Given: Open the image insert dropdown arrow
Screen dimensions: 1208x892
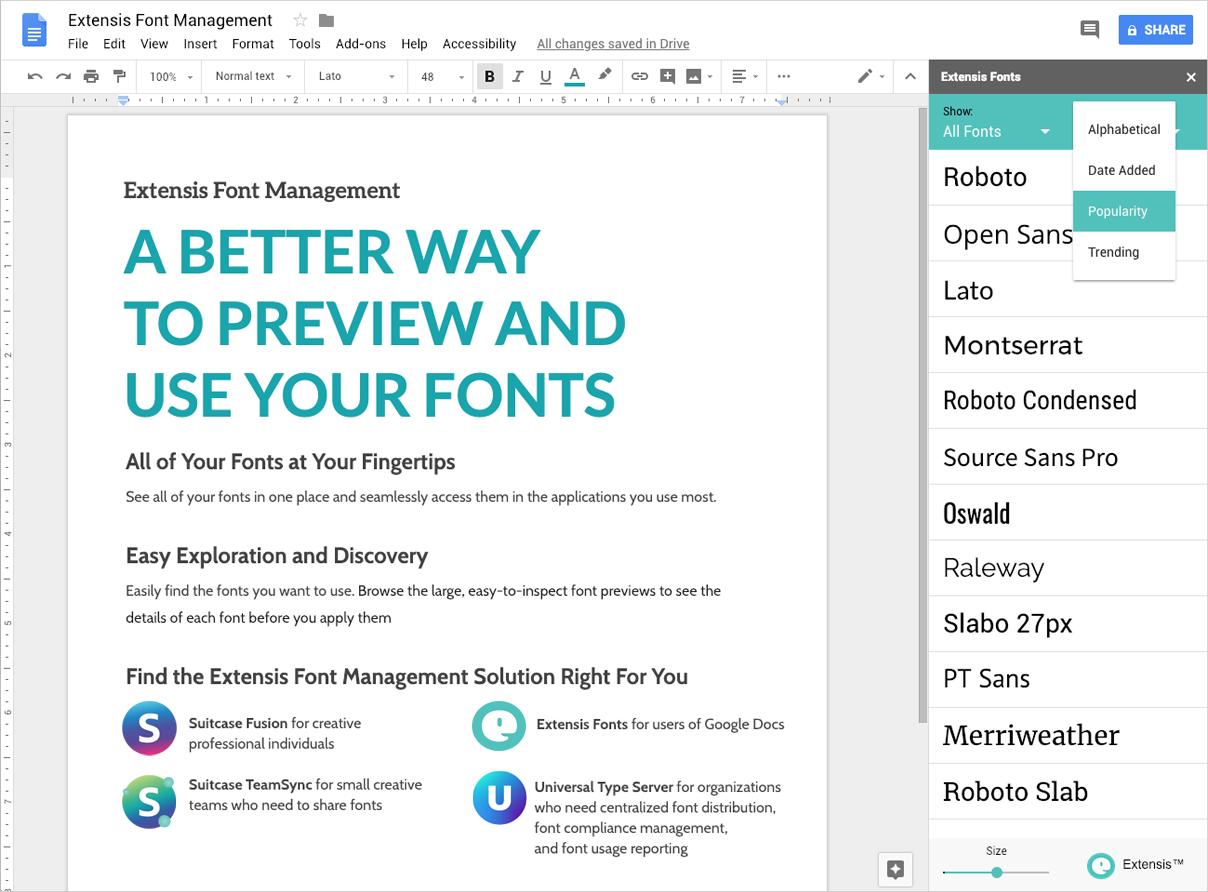Looking at the screenshot, I should [710, 77].
